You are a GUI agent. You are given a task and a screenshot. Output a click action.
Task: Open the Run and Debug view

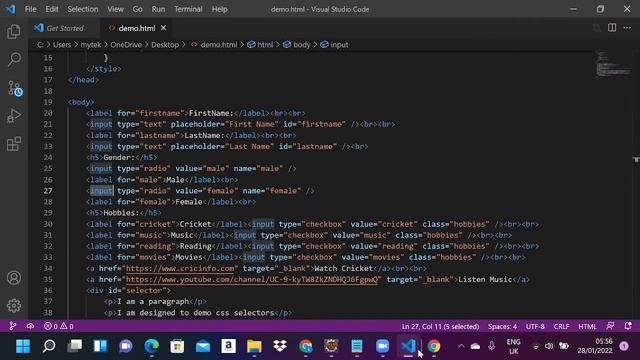(x=14, y=116)
